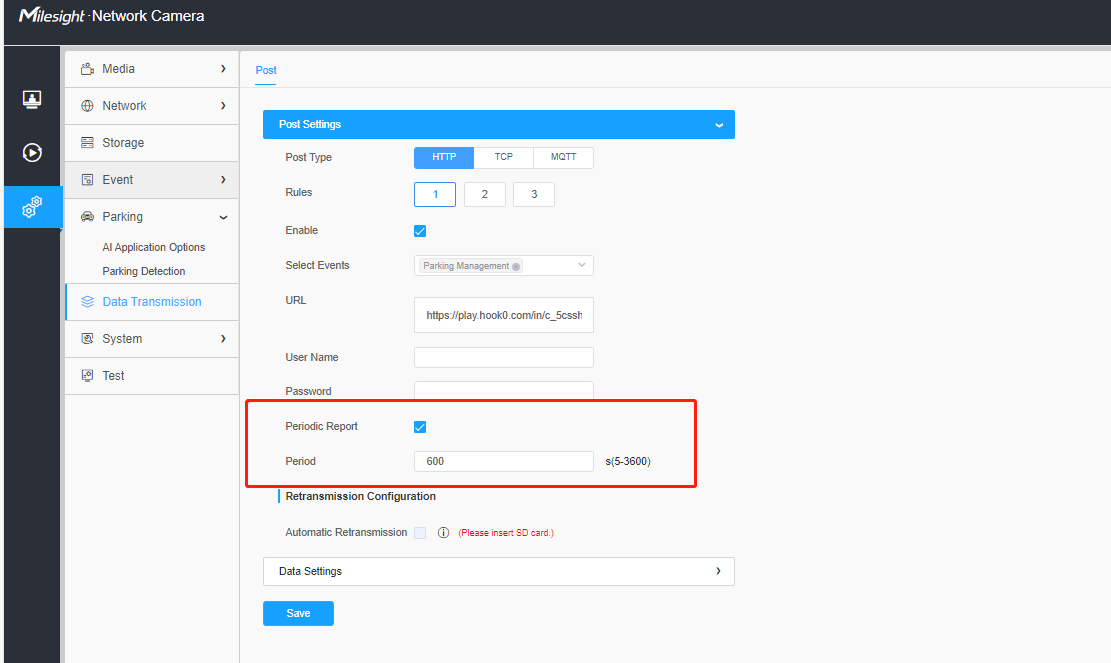
Task: Open the live view monitor icon
Action: (32, 99)
